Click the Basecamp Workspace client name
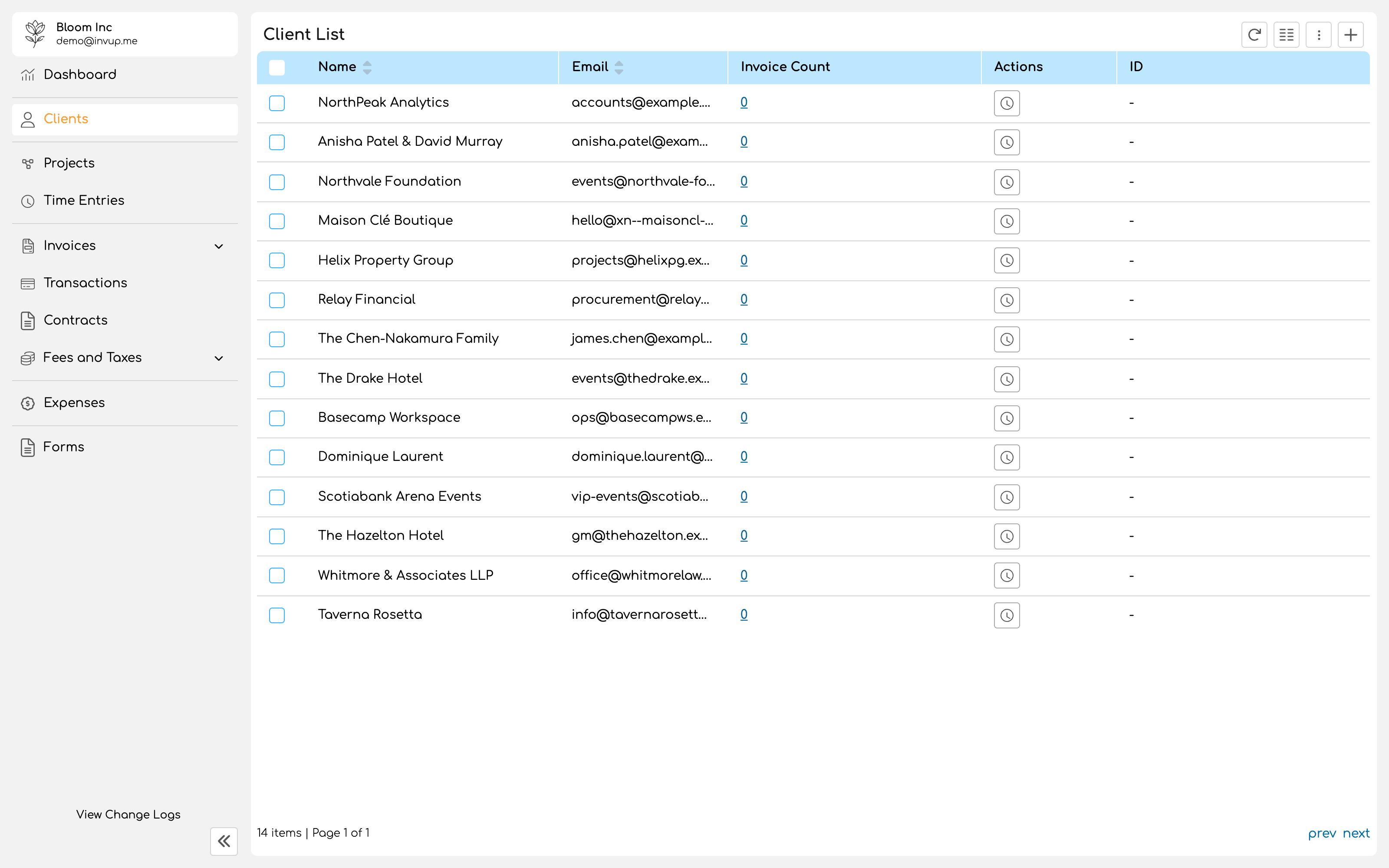Screen dimensions: 1389x868 (389, 418)
